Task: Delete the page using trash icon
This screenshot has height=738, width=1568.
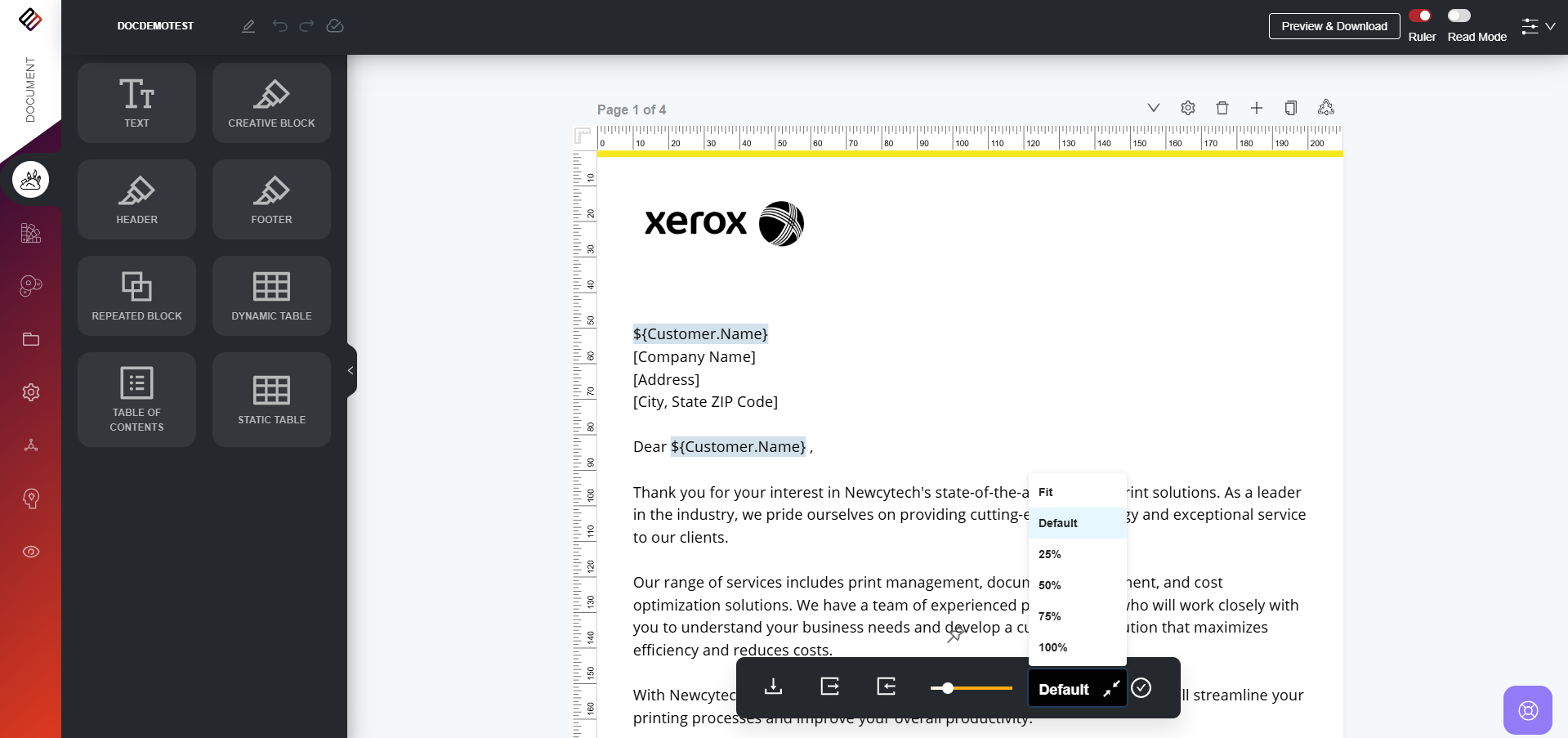Action: (1222, 108)
